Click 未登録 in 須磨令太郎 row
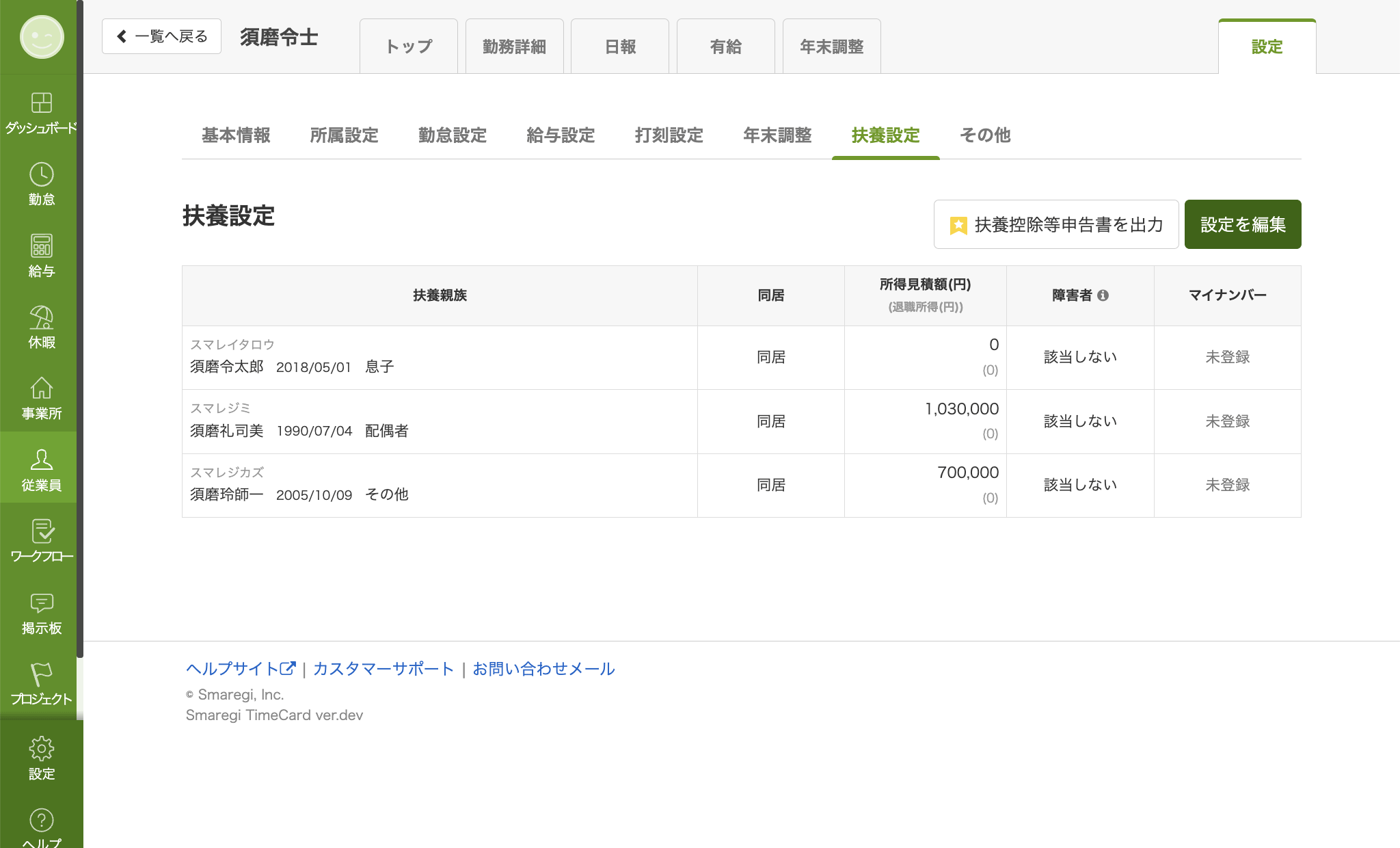 [1228, 357]
